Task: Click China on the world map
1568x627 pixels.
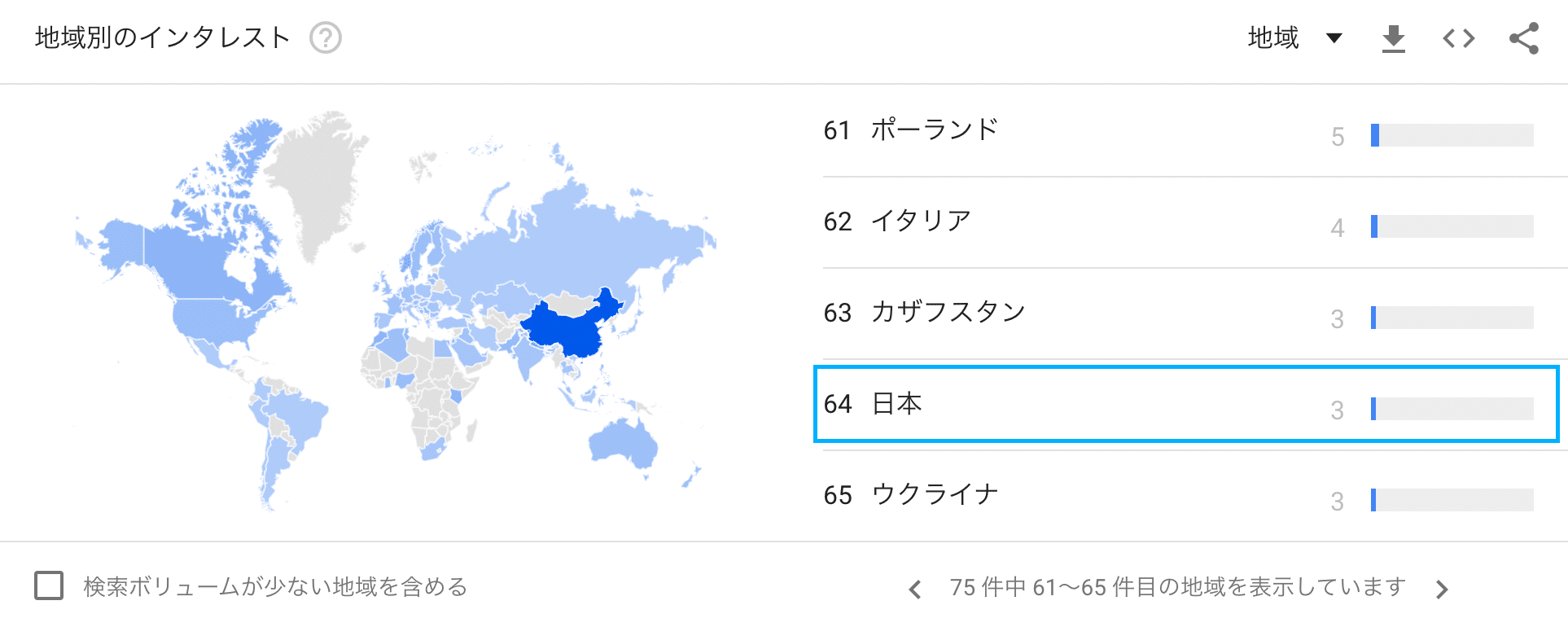Action: [x=570, y=326]
